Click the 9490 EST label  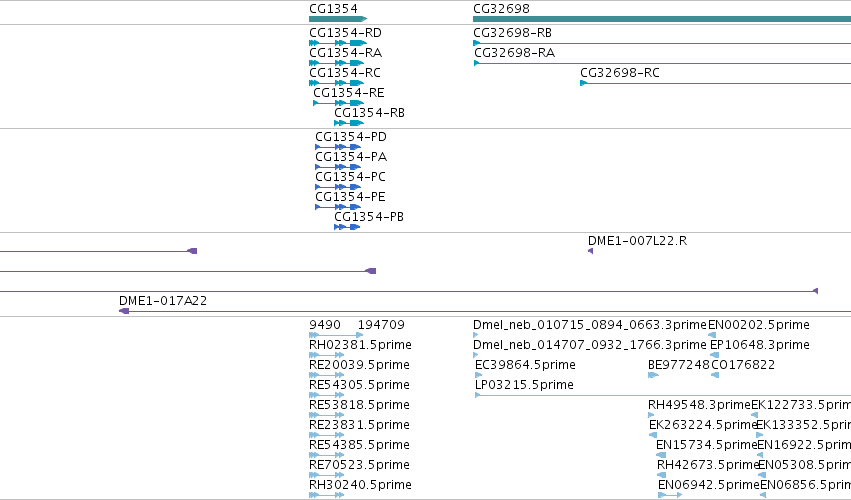[325, 325]
